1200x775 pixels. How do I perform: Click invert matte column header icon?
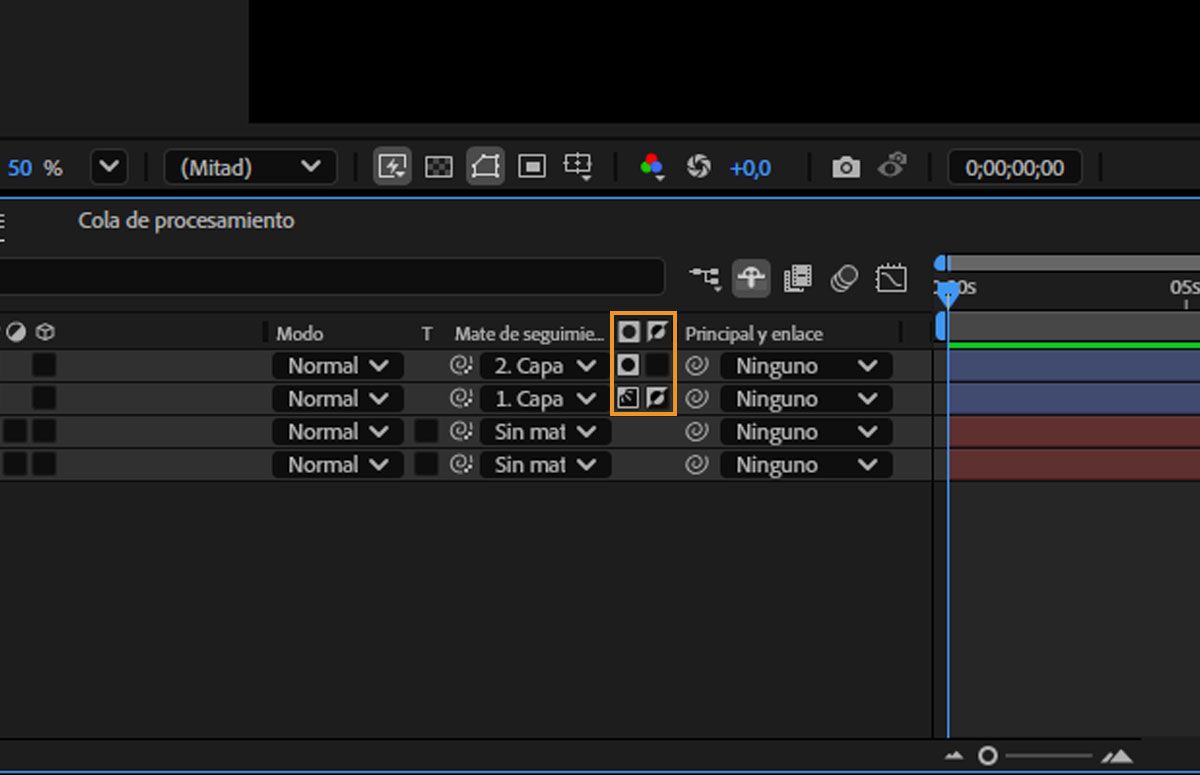tap(657, 332)
